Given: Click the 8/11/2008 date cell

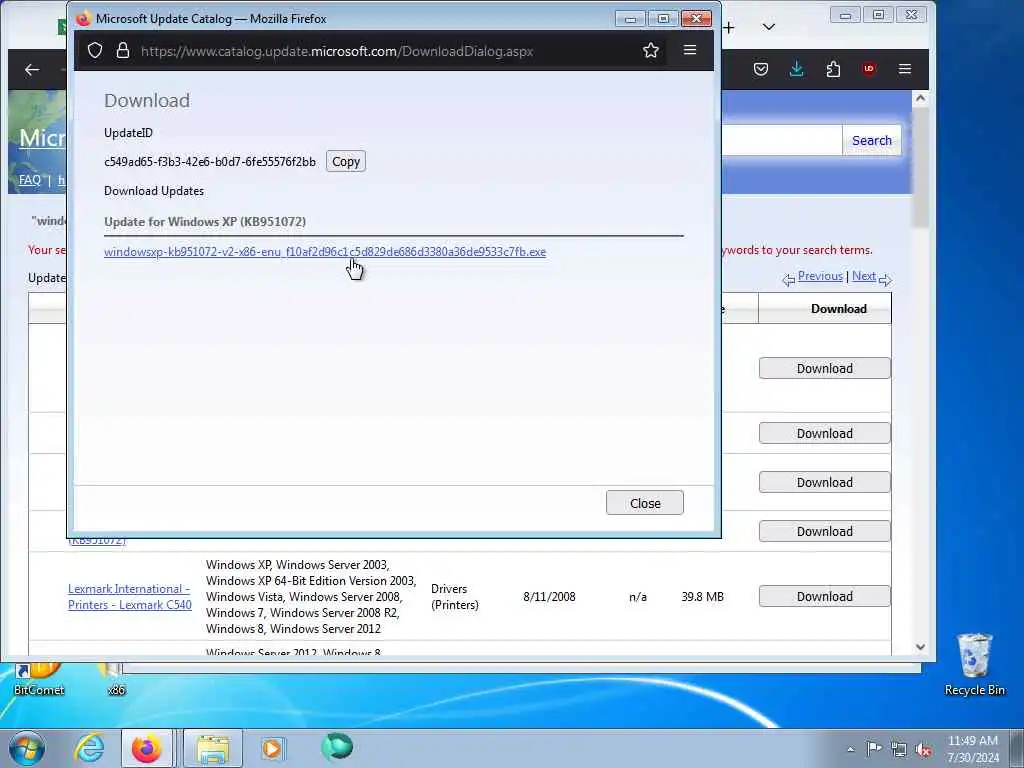Looking at the screenshot, I should [x=549, y=596].
